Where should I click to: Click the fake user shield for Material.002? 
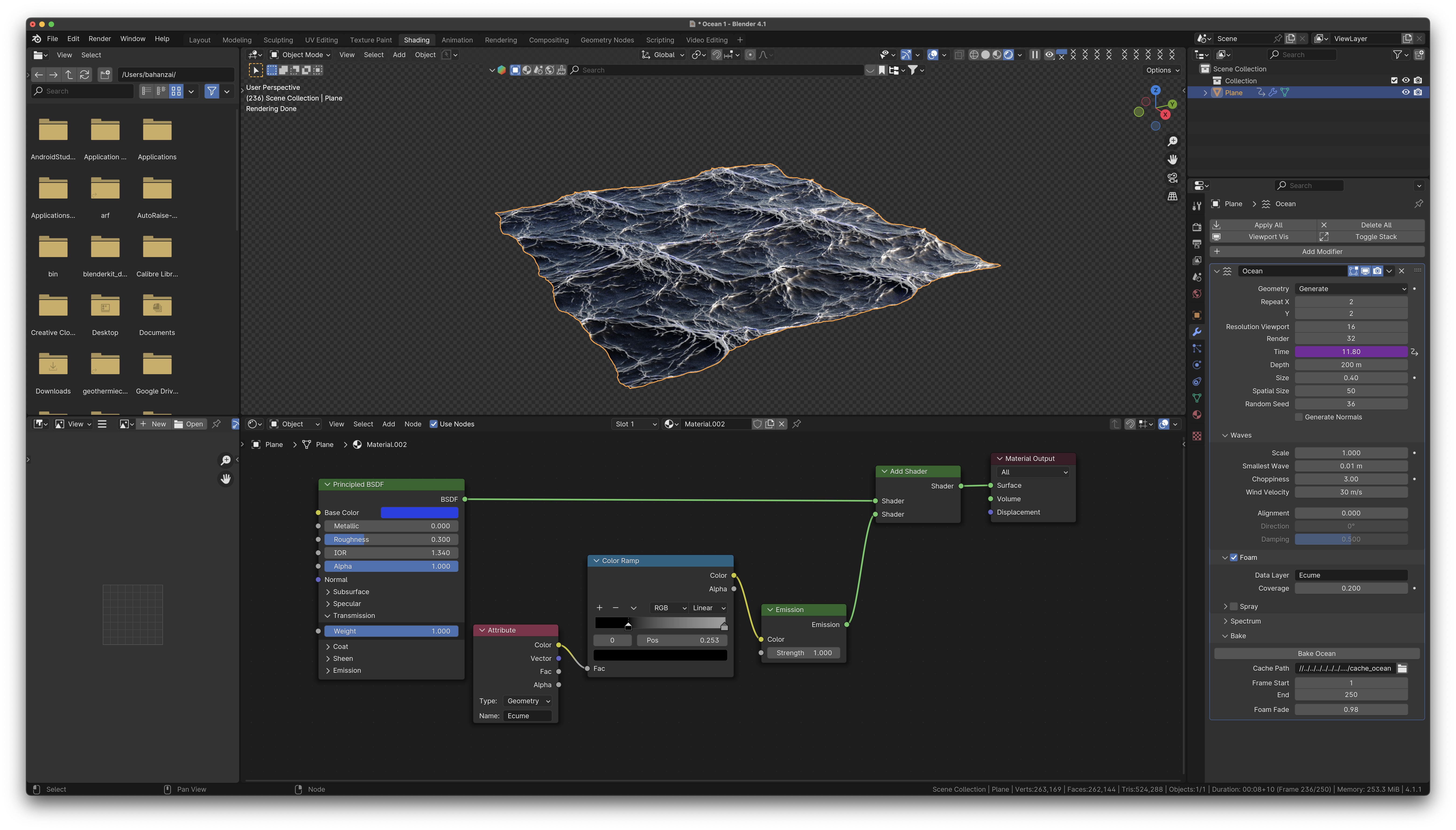(x=757, y=424)
